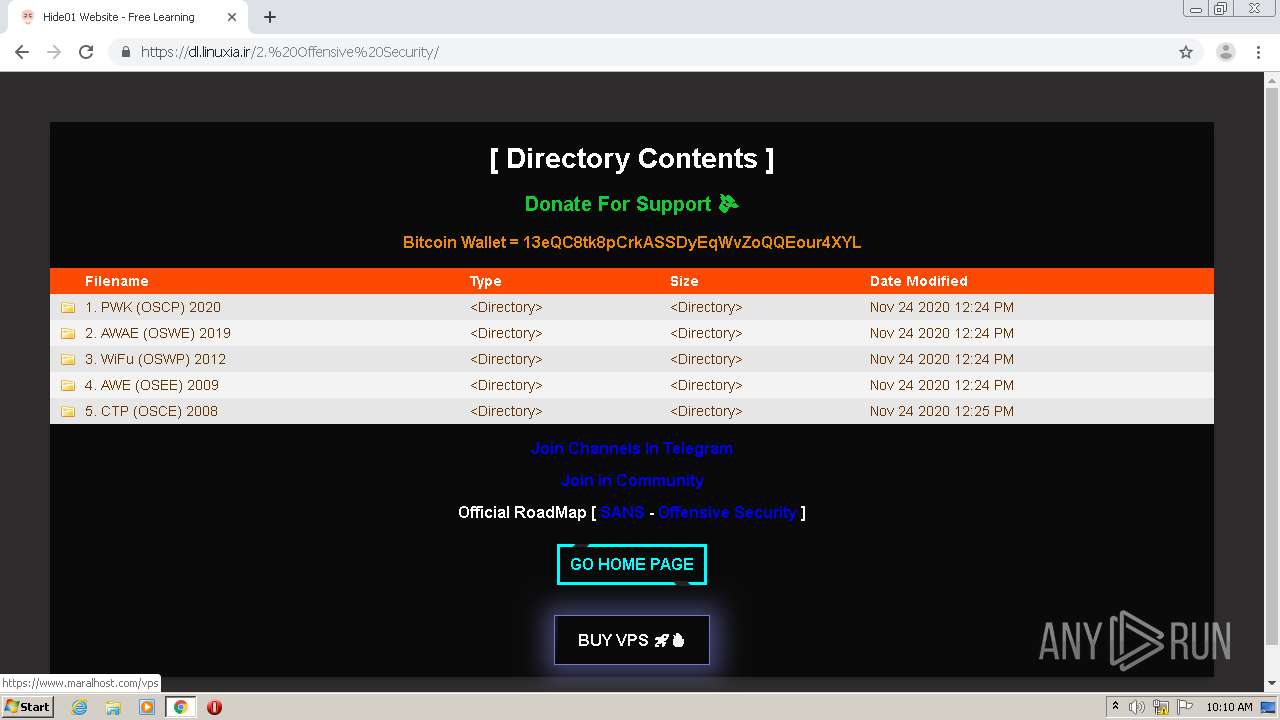The width and height of the screenshot is (1280, 720).
Task: Click folder icon for 5. CTP (OSCE) 2008
Action: point(68,411)
